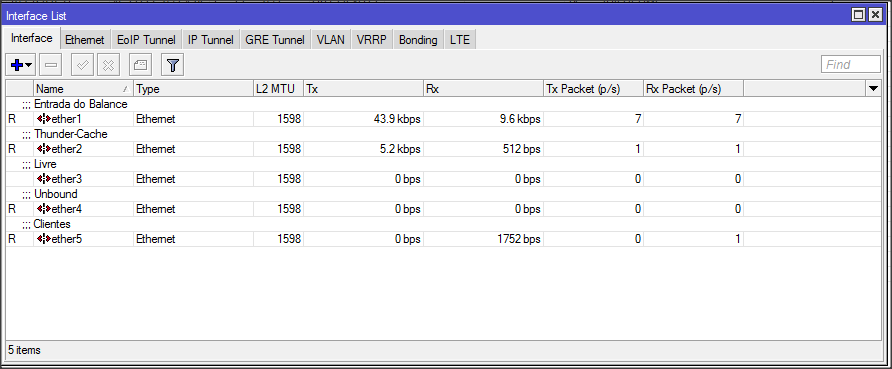Screen dimensions: 892x369
Task: Sort by the L2 MTU column header
Action: [278, 89]
